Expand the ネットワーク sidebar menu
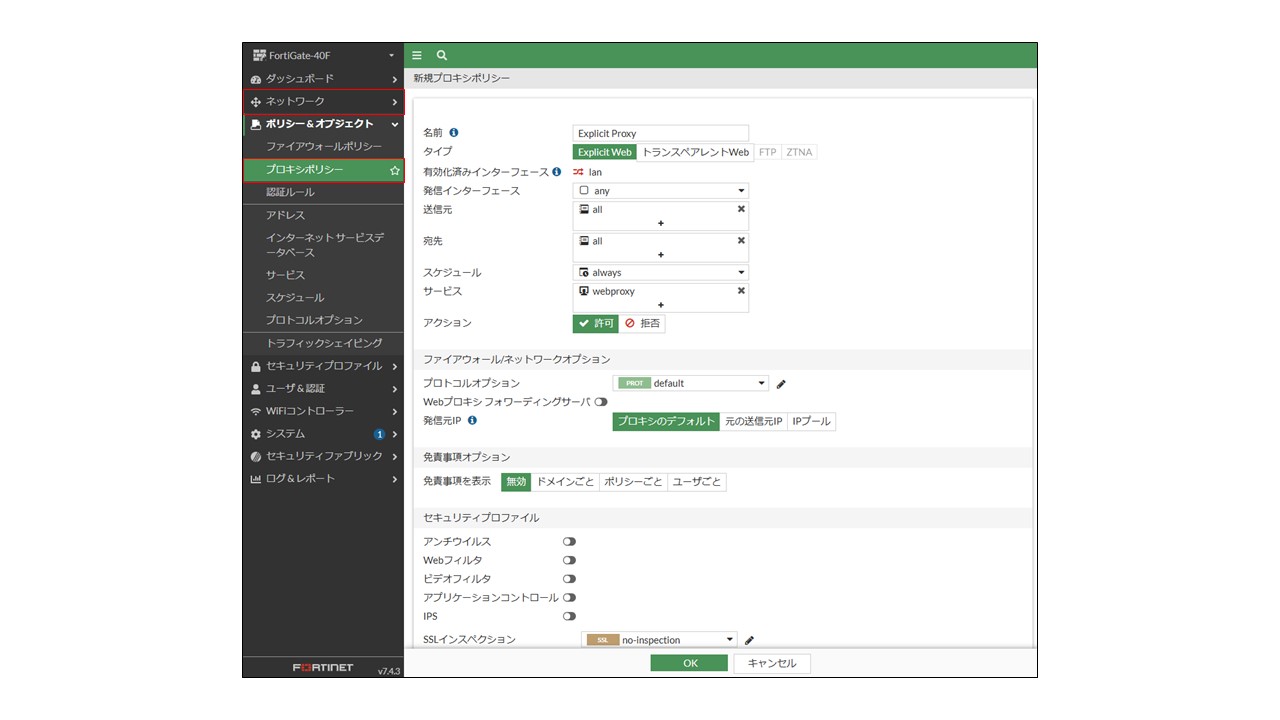The height and width of the screenshot is (720, 1280). (x=323, y=102)
